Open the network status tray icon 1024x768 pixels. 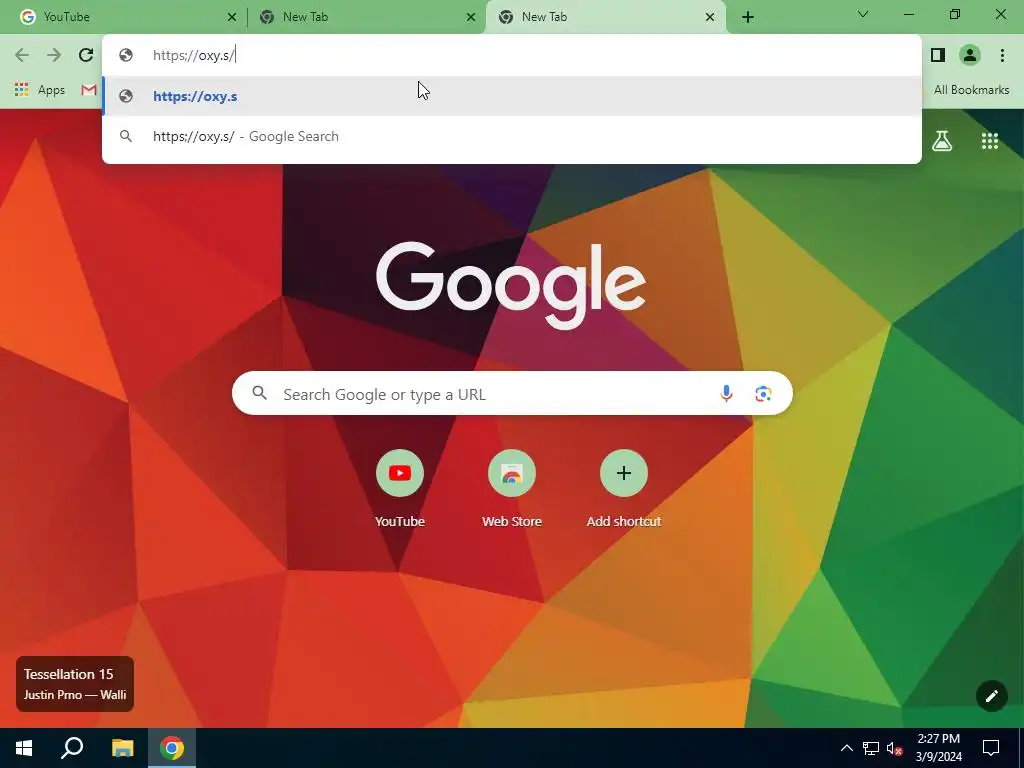tap(871, 748)
